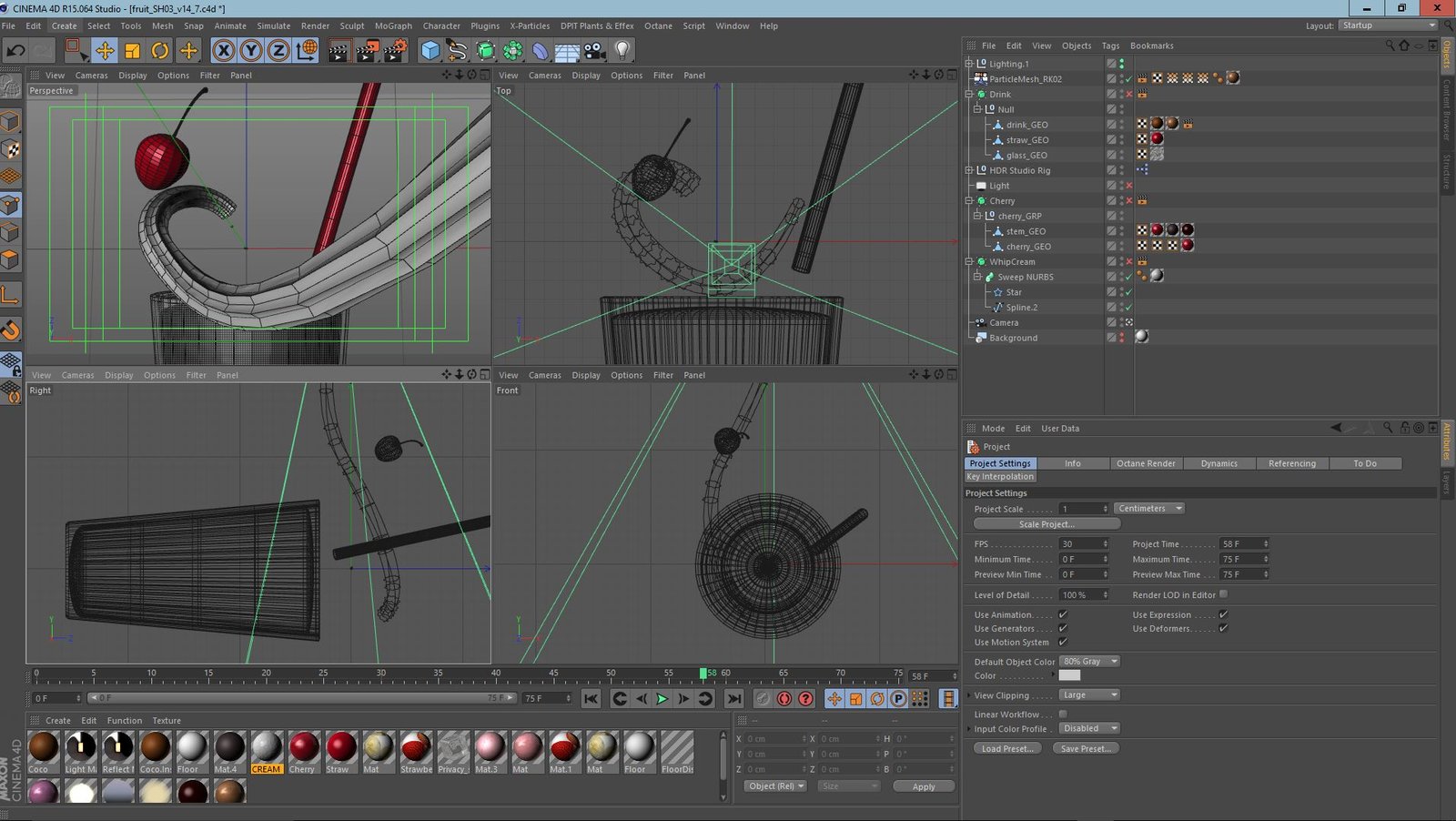Viewport: 1456px width, 821px height.
Task: Toggle the Use Animation checkbox
Action: point(1063,614)
